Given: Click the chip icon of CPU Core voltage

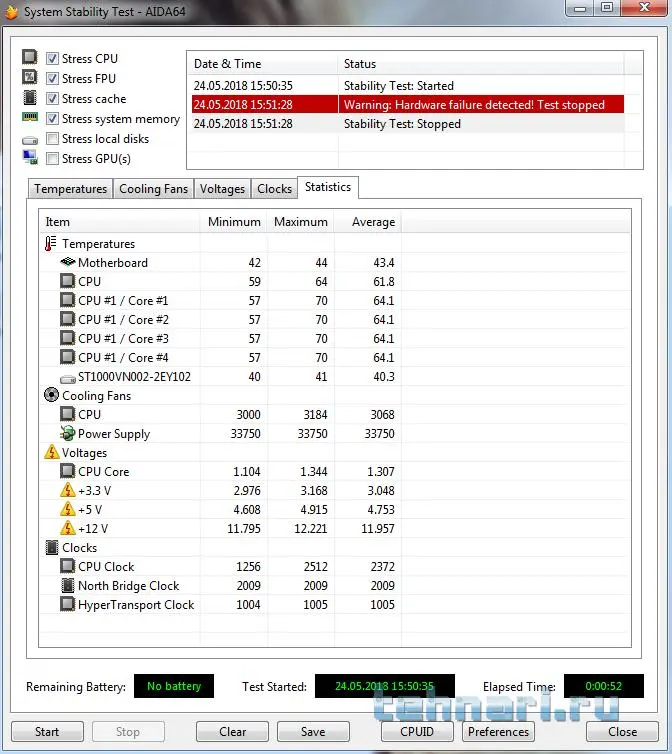Looking at the screenshot, I should coord(68,471).
